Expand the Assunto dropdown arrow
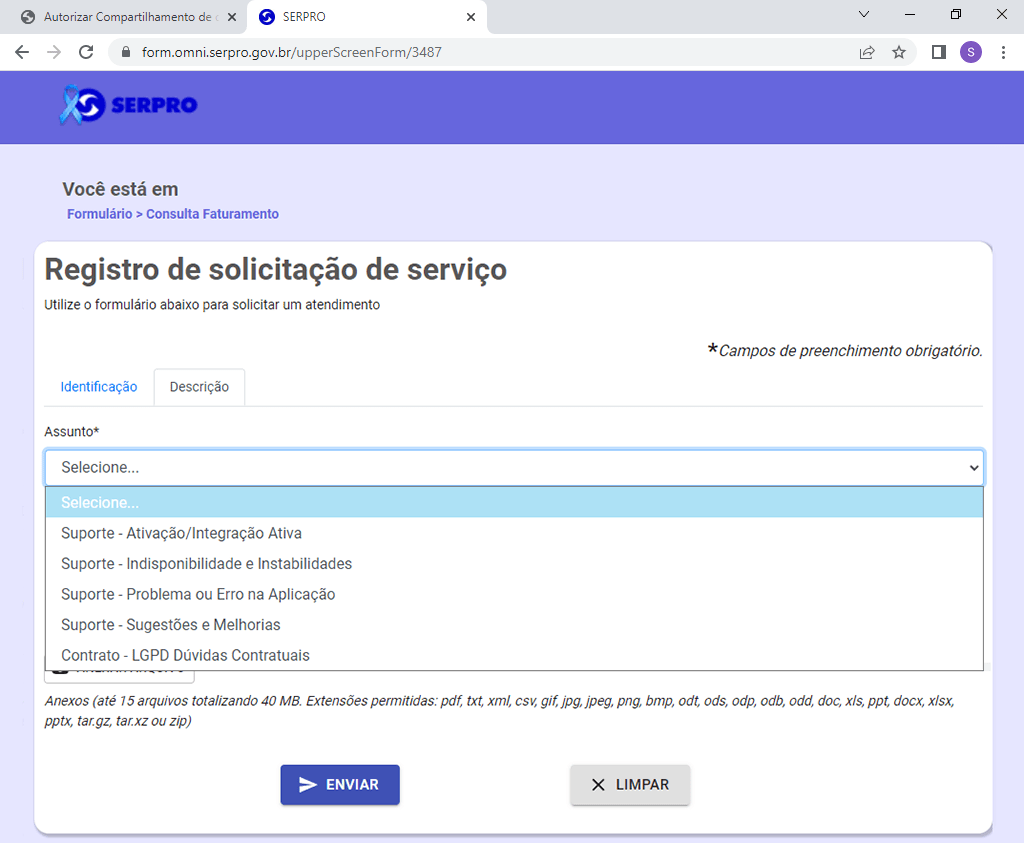 pyautogui.click(x=973, y=468)
